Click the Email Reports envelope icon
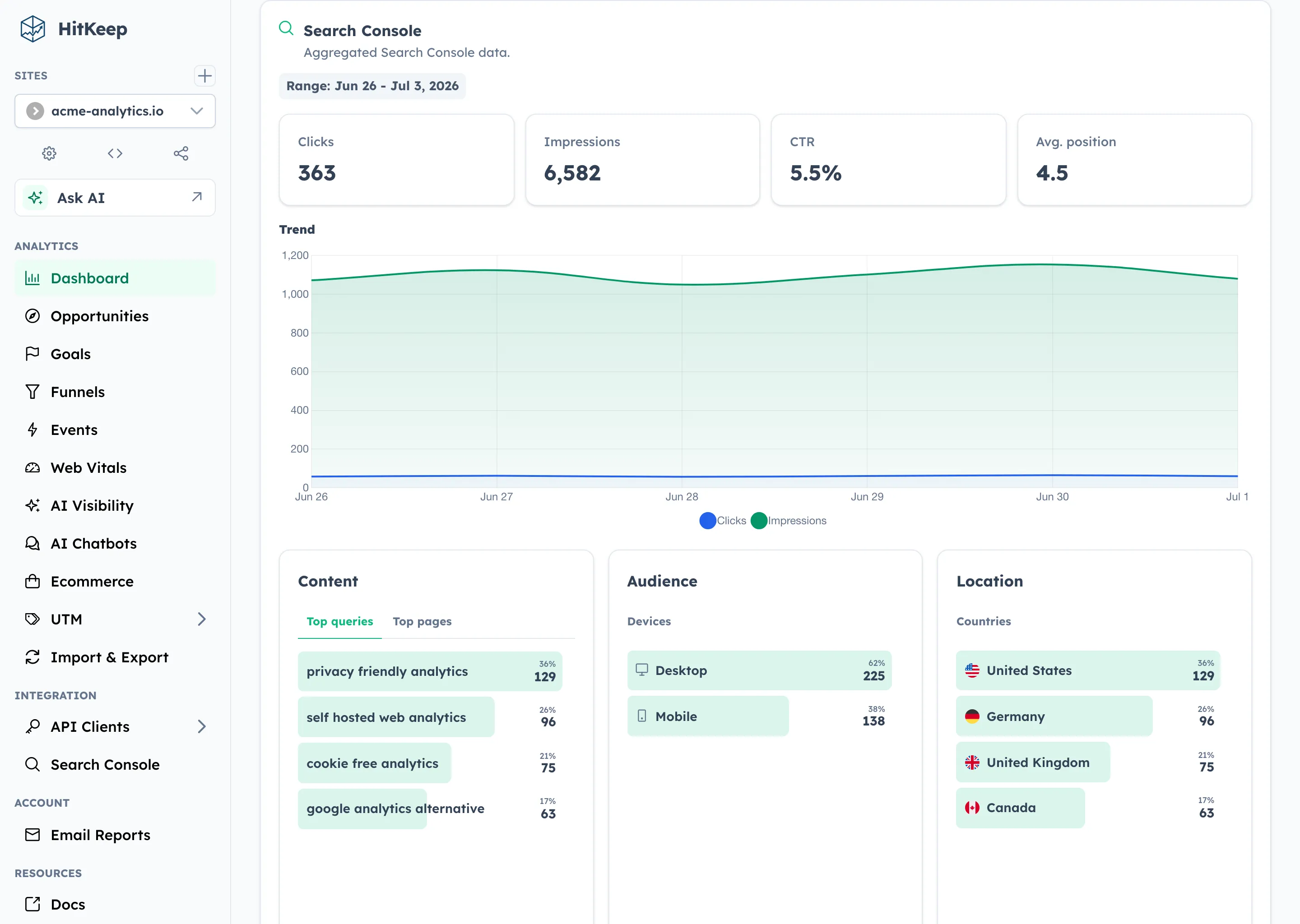 point(32,835)
